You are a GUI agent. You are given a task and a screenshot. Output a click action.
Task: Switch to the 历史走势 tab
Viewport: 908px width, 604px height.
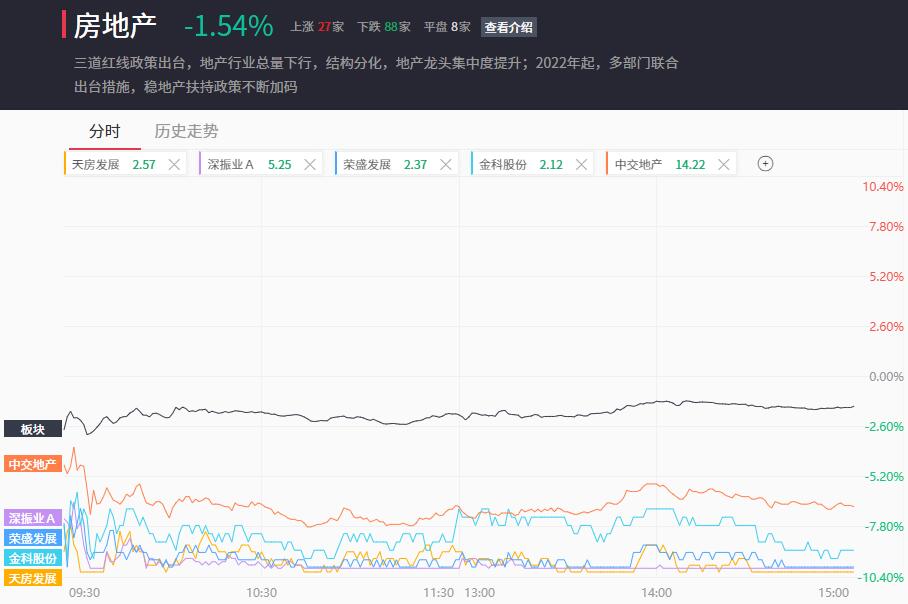coord(186,131)
